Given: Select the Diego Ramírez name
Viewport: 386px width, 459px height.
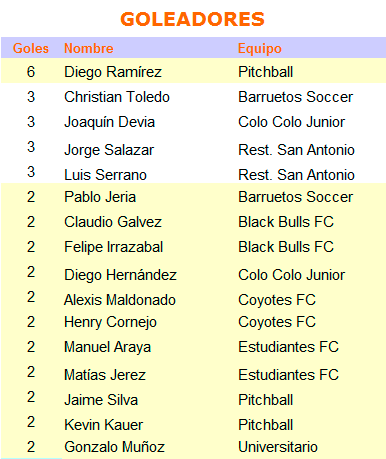Looking at the screenshot, I should 113,72.
